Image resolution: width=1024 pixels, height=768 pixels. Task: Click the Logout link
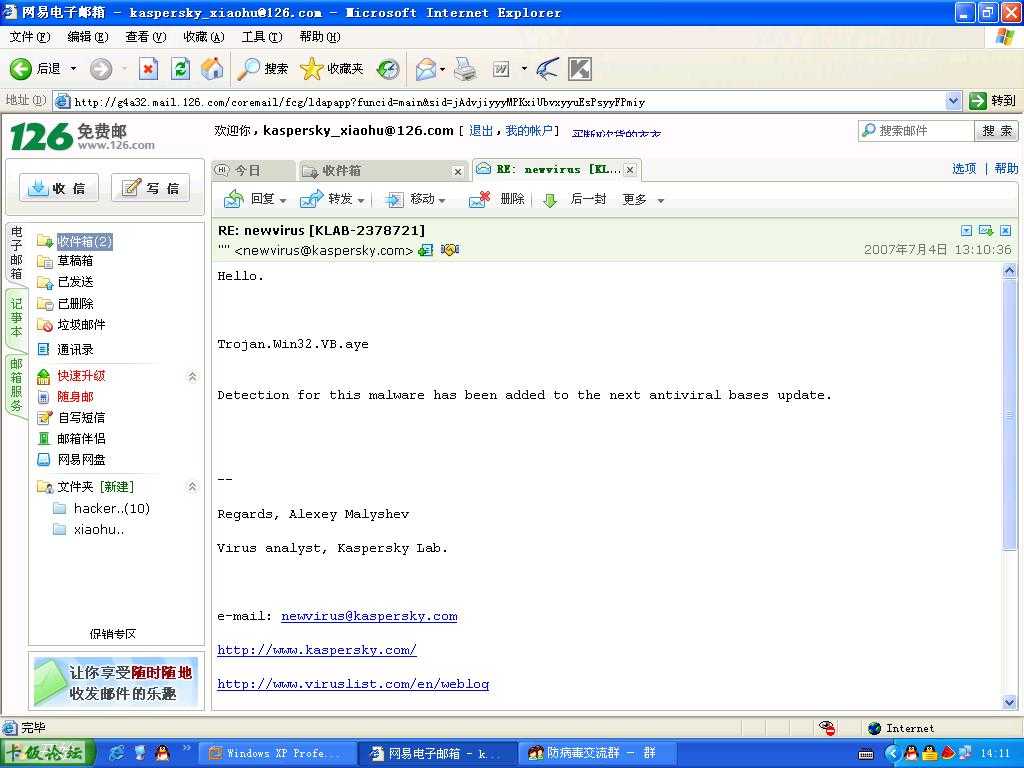(x=481, y=131)
